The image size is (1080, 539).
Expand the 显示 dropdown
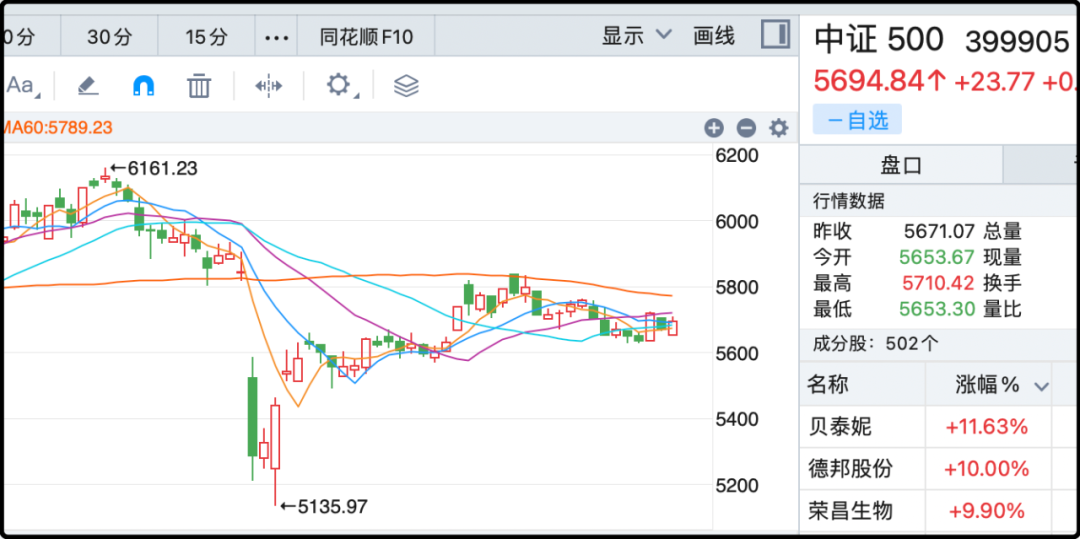tap(636, 36)
